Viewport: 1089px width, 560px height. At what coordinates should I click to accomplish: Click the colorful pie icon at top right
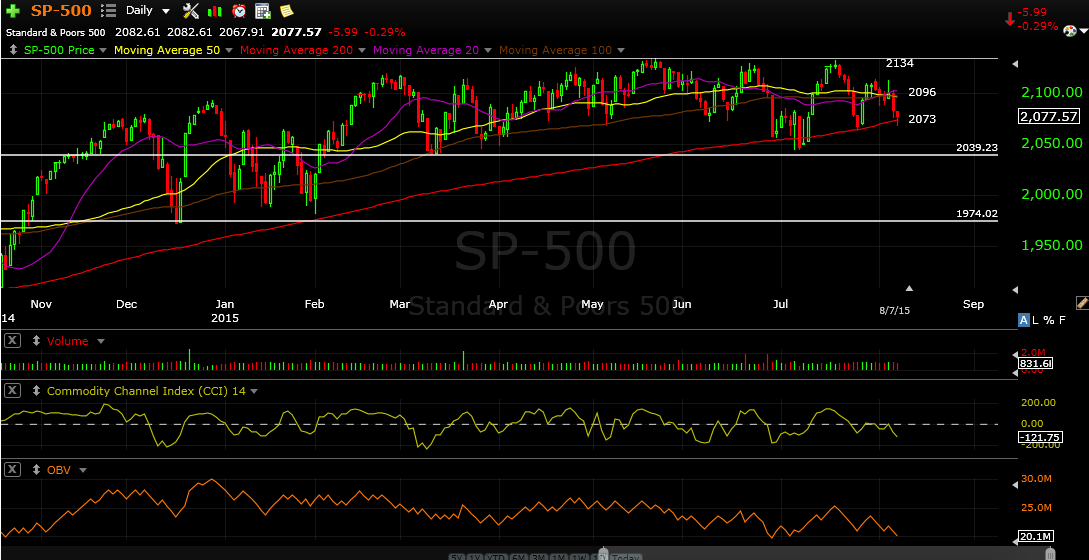(1070, 30)
